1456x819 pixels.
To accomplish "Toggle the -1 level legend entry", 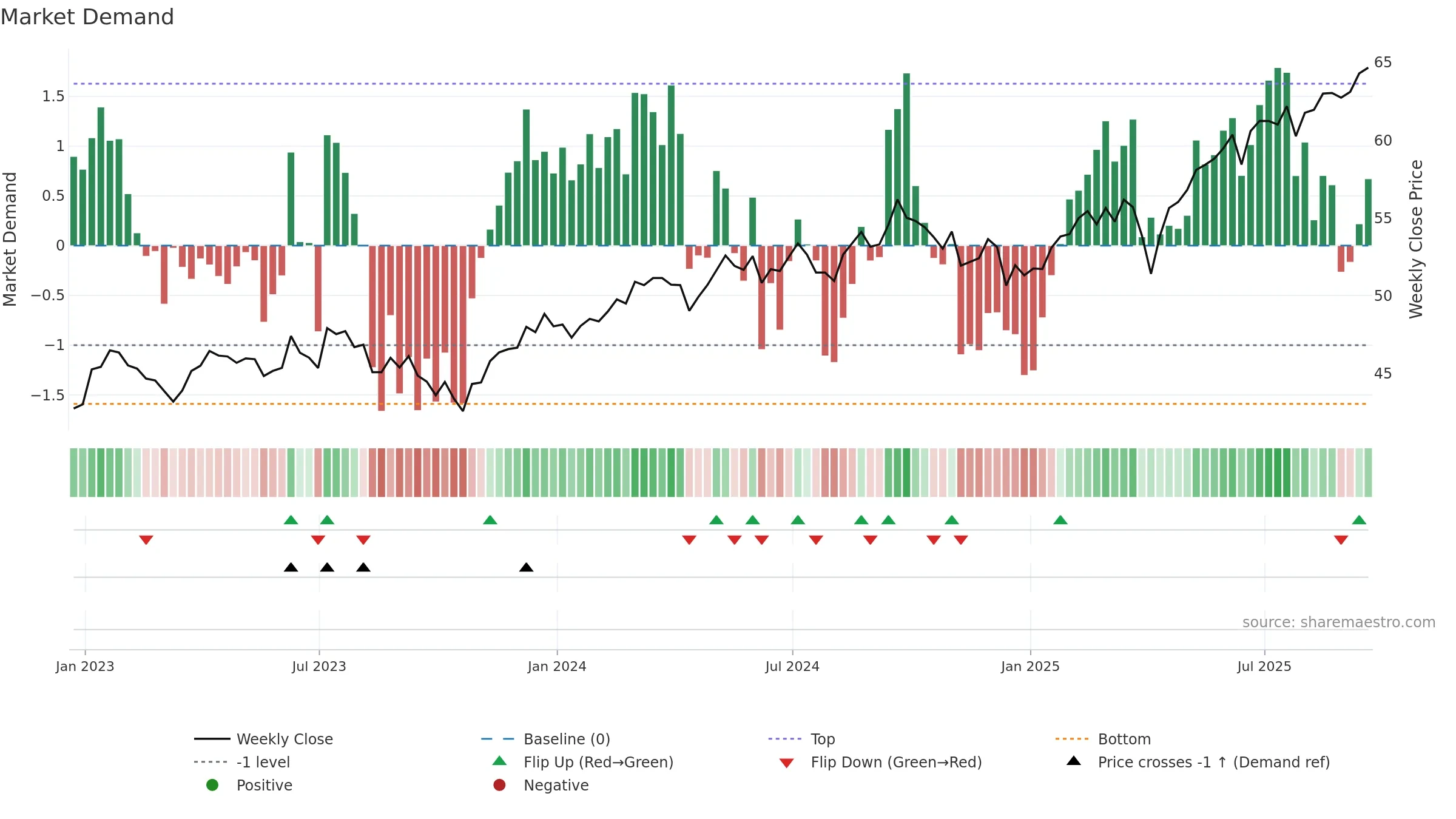I will (x=242, y=762).
